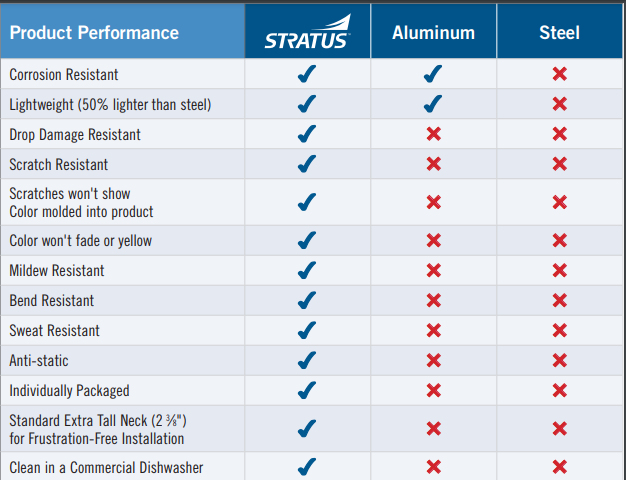Click Aluminum red X for Bend Resistant
This screenshot has height=480, width=626.
point(433,300)
